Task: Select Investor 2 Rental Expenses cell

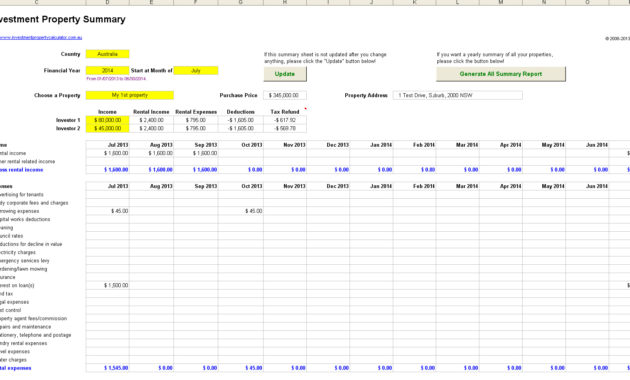Action: tap(196, 129)
